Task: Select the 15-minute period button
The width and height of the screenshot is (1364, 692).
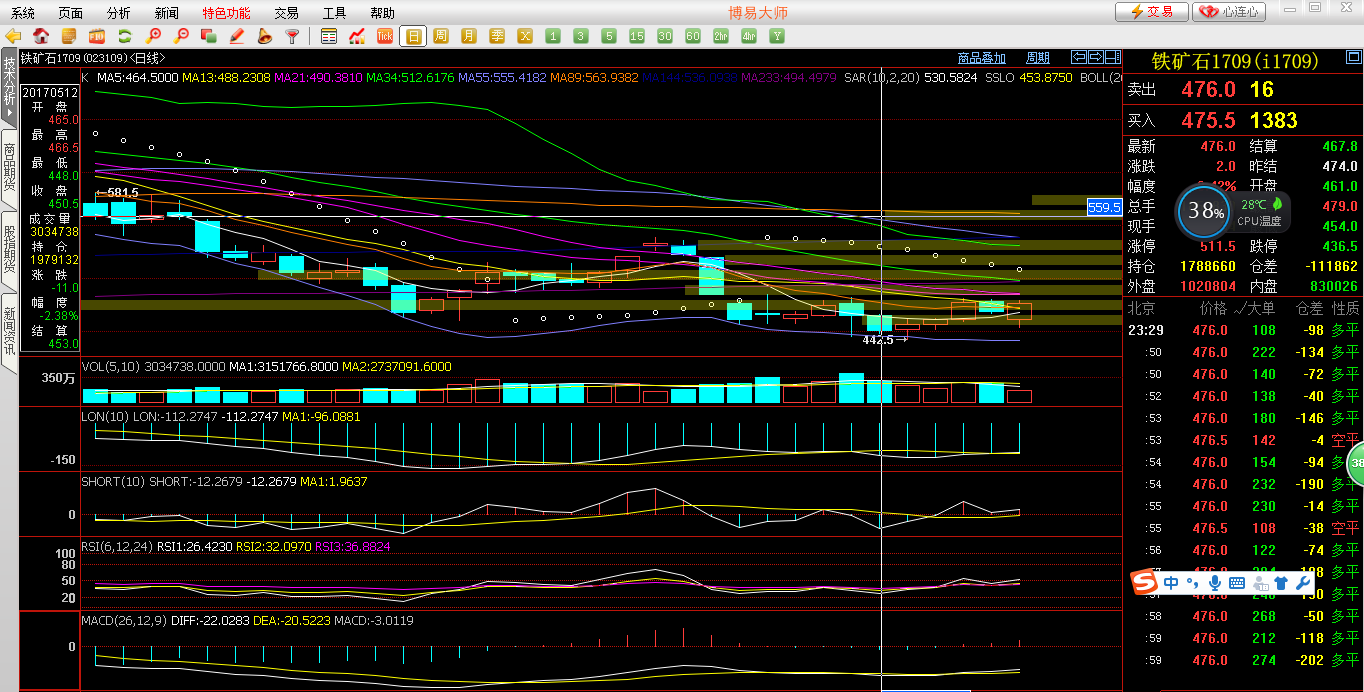Action: point(637,36)
